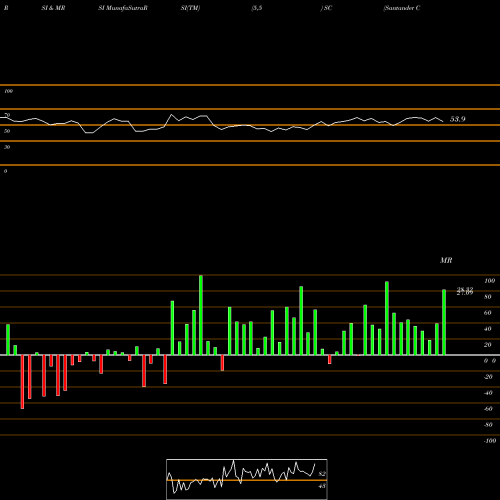Open the mini RSI chart thumbnail

(x=247, y=479)
